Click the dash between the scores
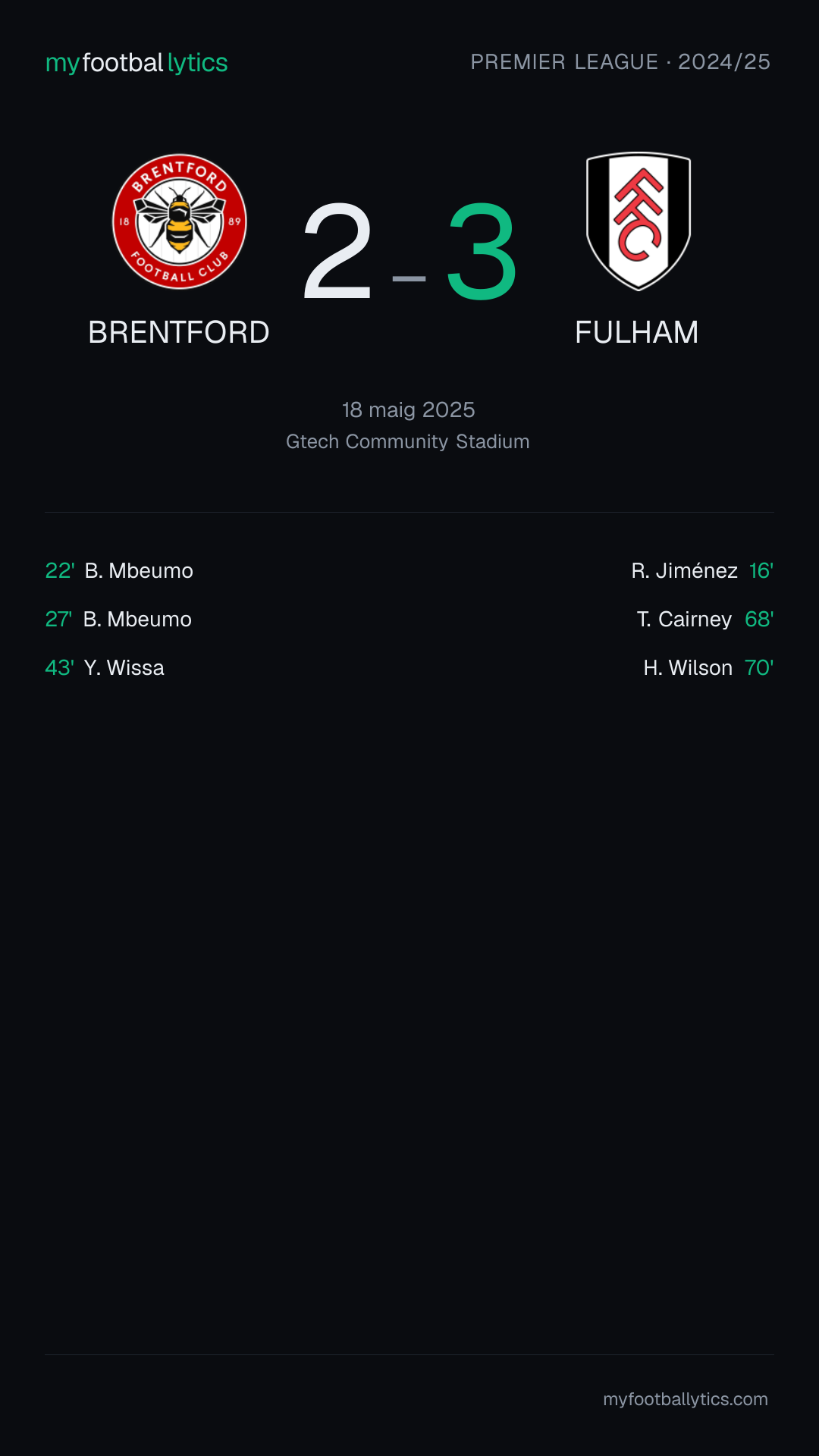 tap(409, 279)
